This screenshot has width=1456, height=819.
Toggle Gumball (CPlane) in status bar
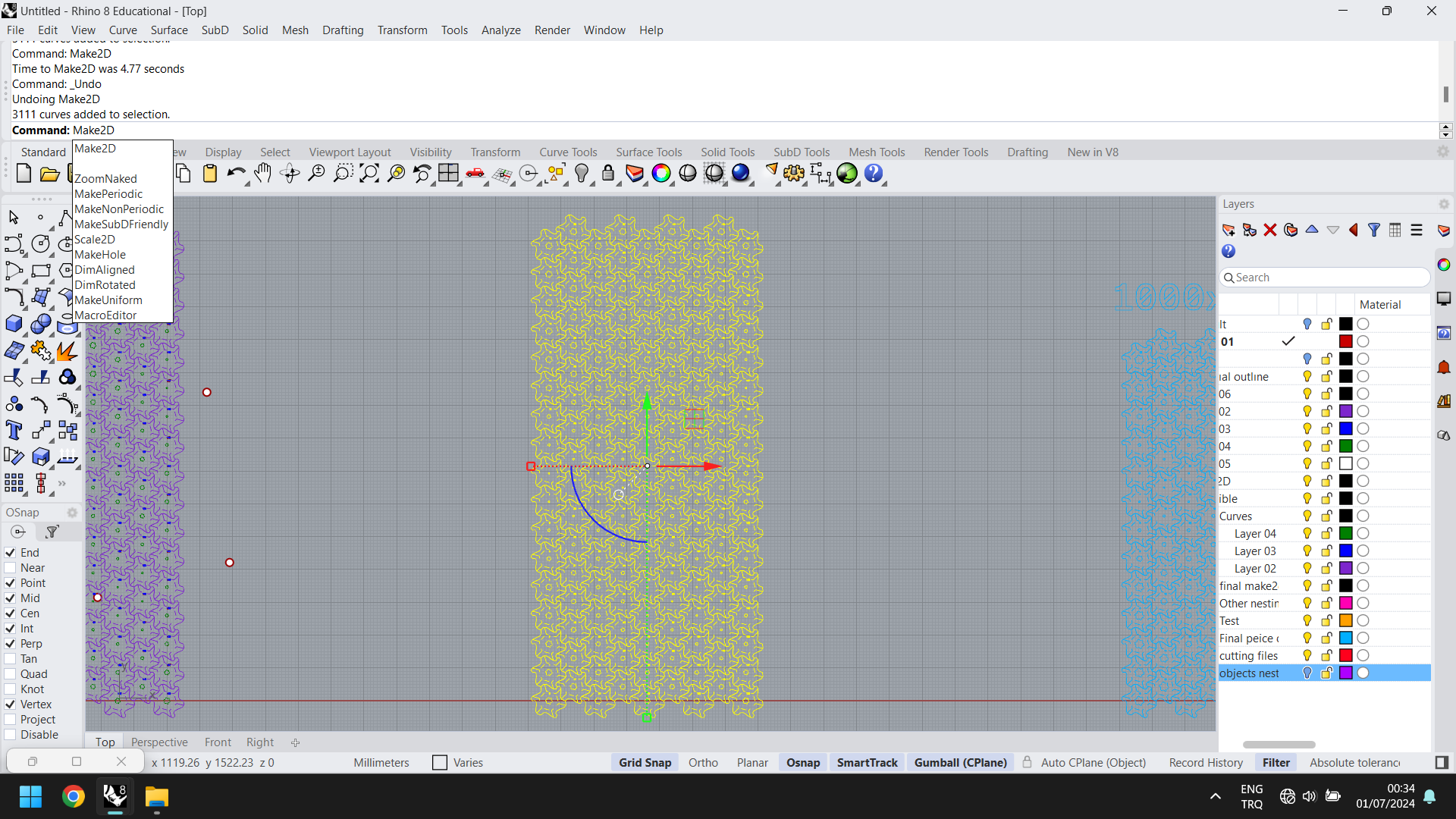point(960,763)
